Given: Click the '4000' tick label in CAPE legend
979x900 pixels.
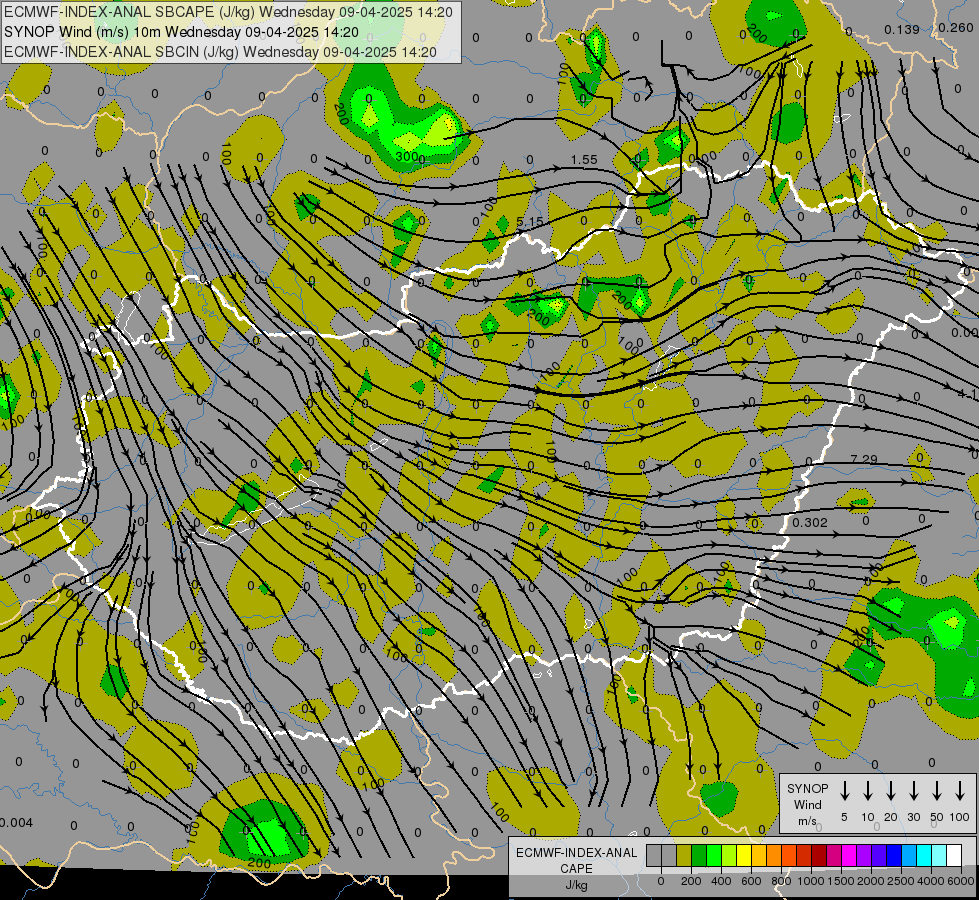Looking at the screenshot, I should click(x=931, y=881).
